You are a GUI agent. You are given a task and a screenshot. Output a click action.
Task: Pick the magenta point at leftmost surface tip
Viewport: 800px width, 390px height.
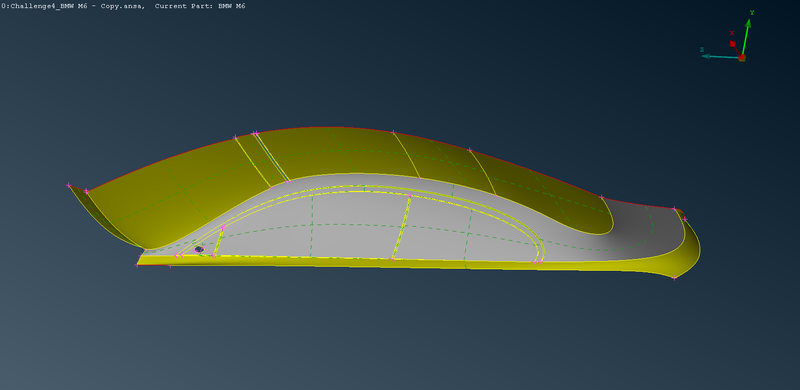[x=68, y=185]
